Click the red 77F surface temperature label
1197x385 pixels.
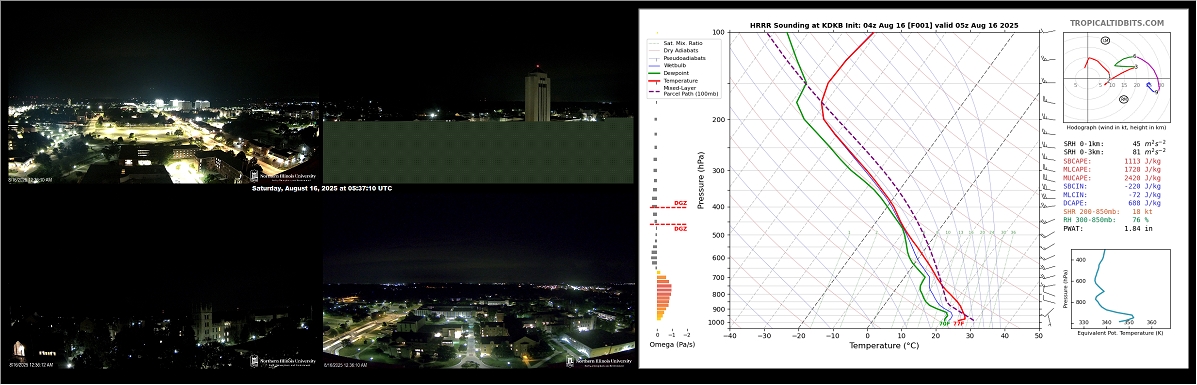point(959,324)
